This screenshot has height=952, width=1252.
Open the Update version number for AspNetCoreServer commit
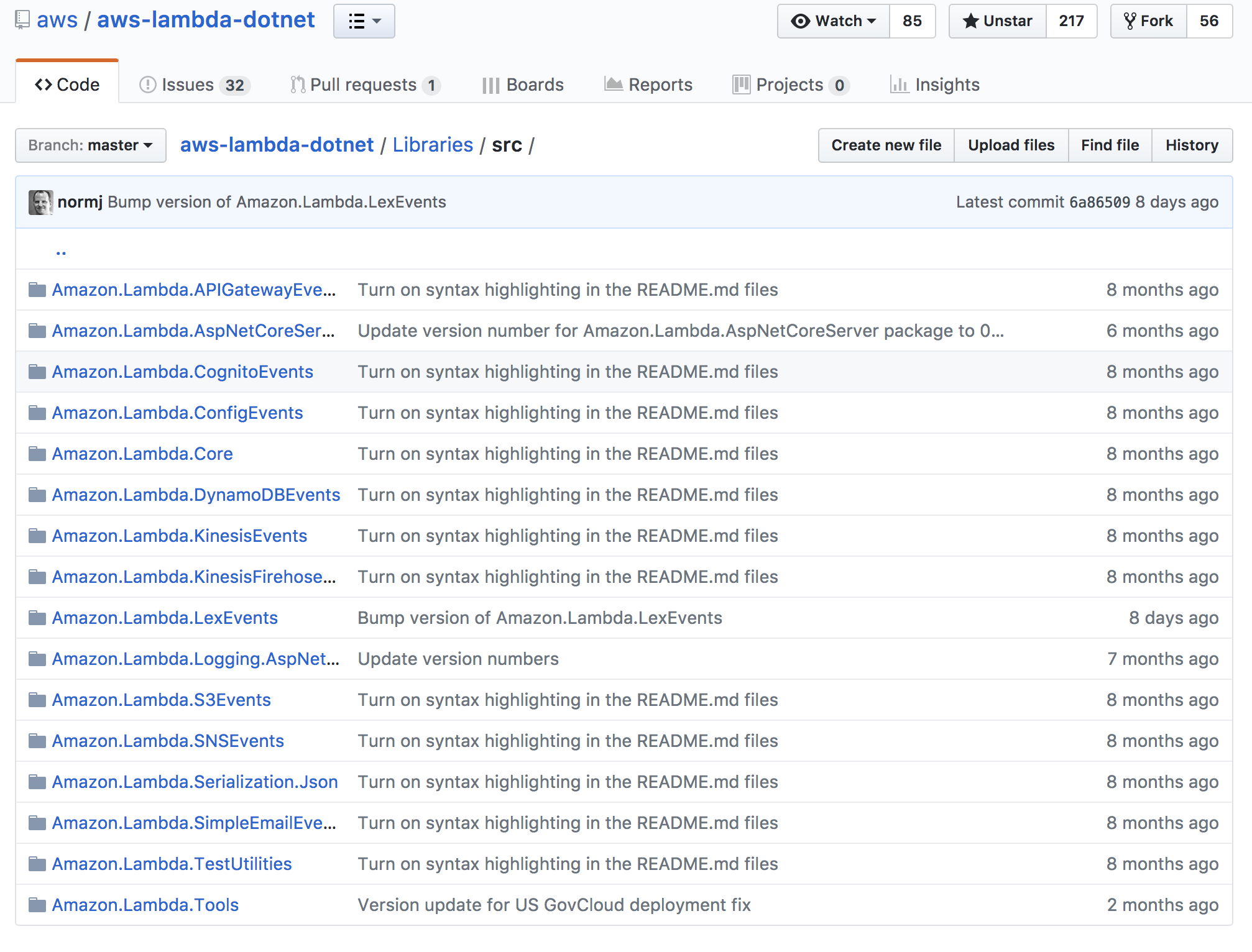[681, 331]
